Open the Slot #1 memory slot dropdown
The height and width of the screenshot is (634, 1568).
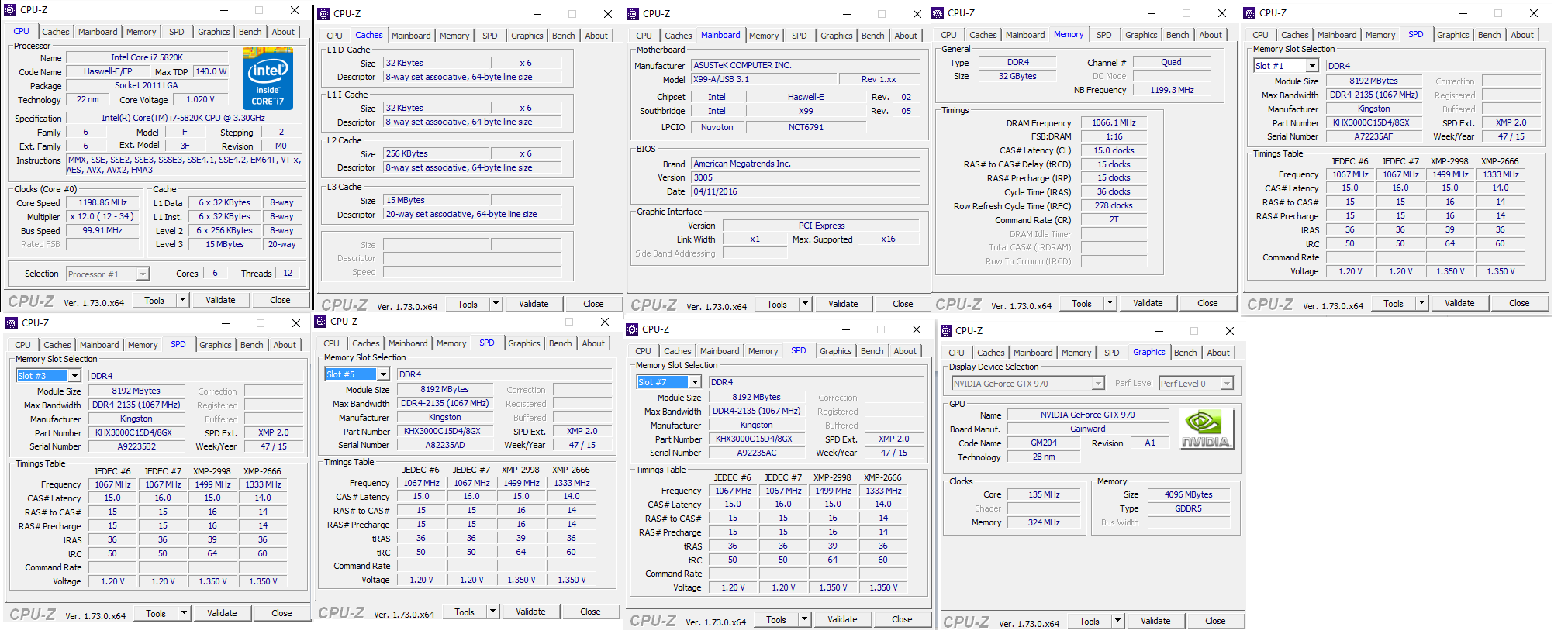coord(1312,66)
